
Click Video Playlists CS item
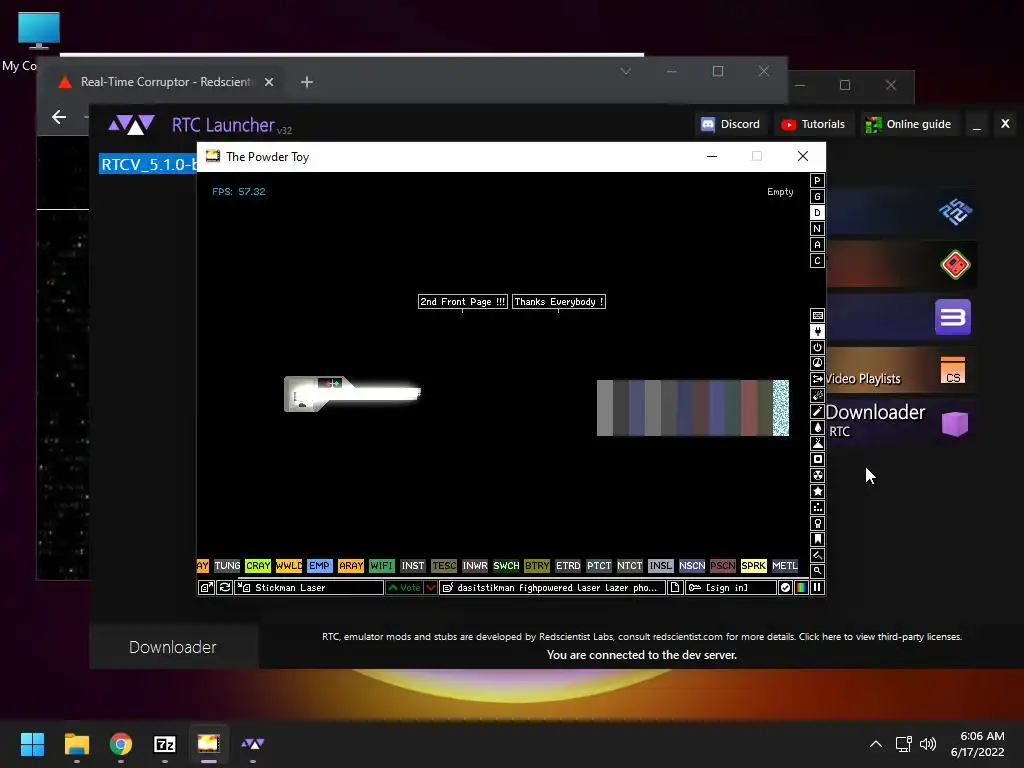(901, 371)
